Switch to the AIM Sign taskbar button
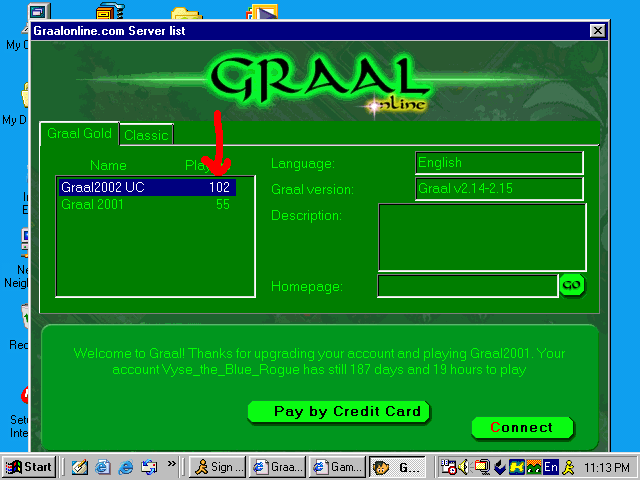640x480 pixels. (218, 467)
